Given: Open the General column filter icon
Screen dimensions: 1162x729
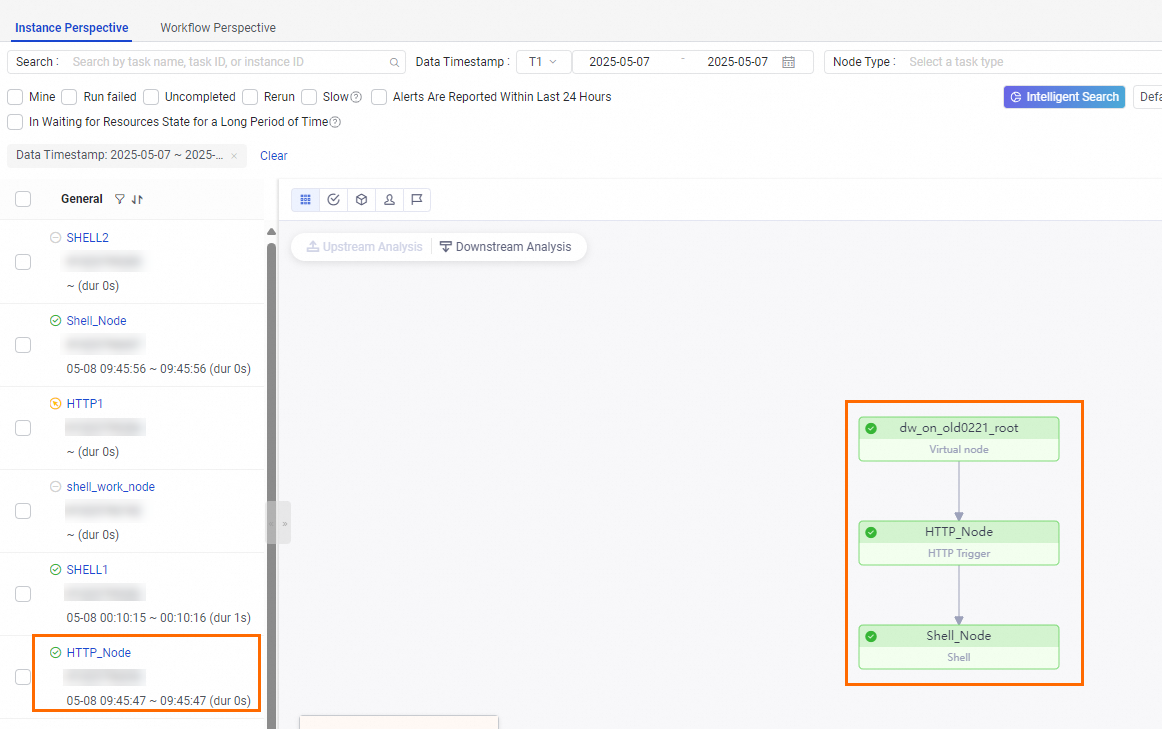Looking at the screenshot, I should coord(119,199).
